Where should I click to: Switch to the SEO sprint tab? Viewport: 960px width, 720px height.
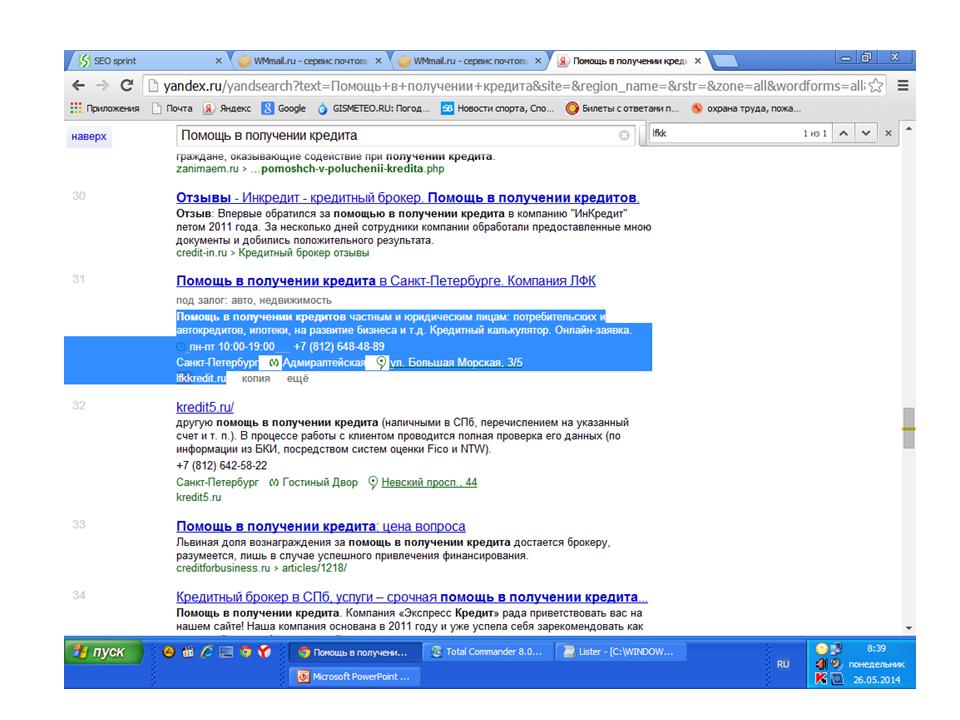pos(147,61)
